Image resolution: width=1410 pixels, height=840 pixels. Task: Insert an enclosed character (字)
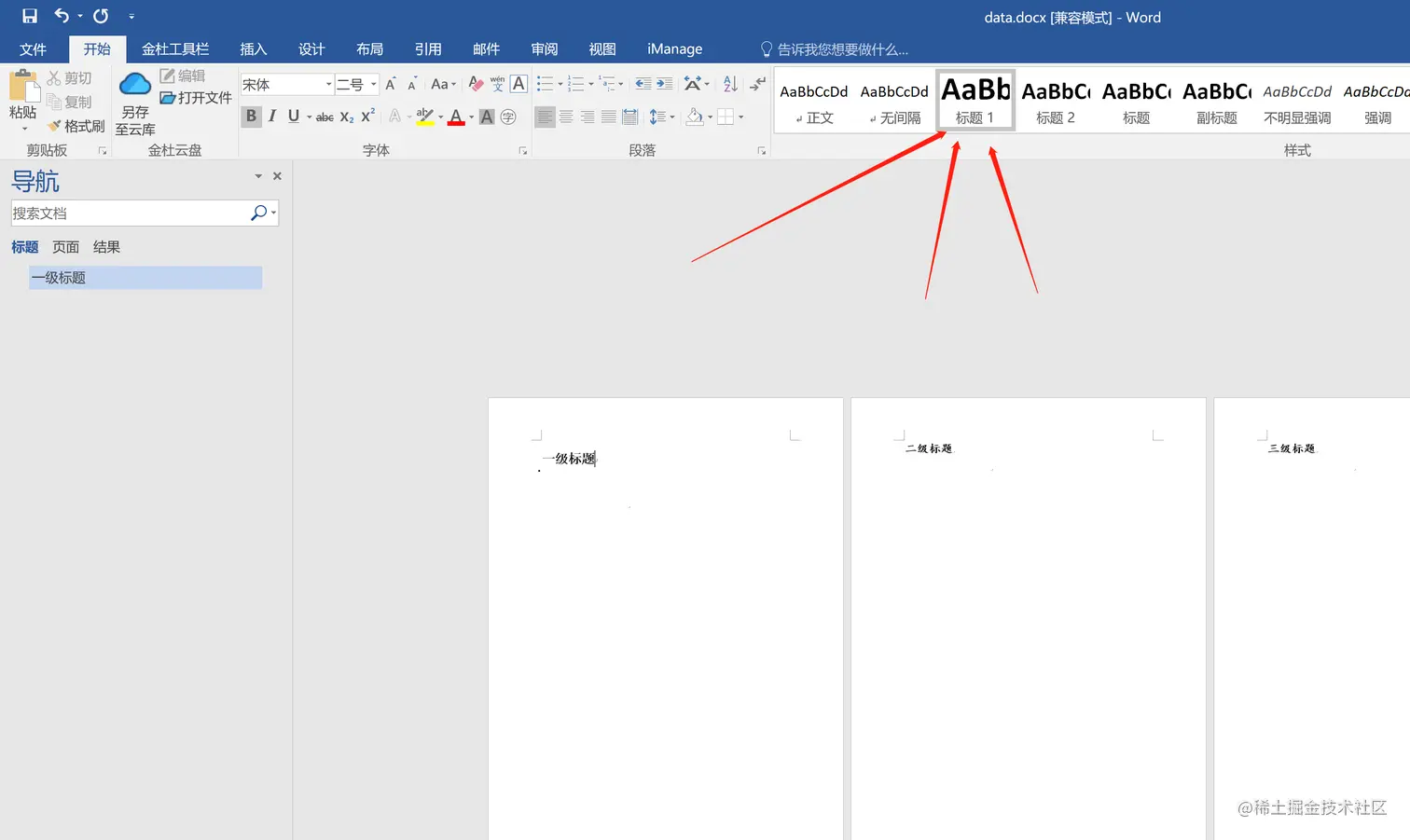pos(508,117)
